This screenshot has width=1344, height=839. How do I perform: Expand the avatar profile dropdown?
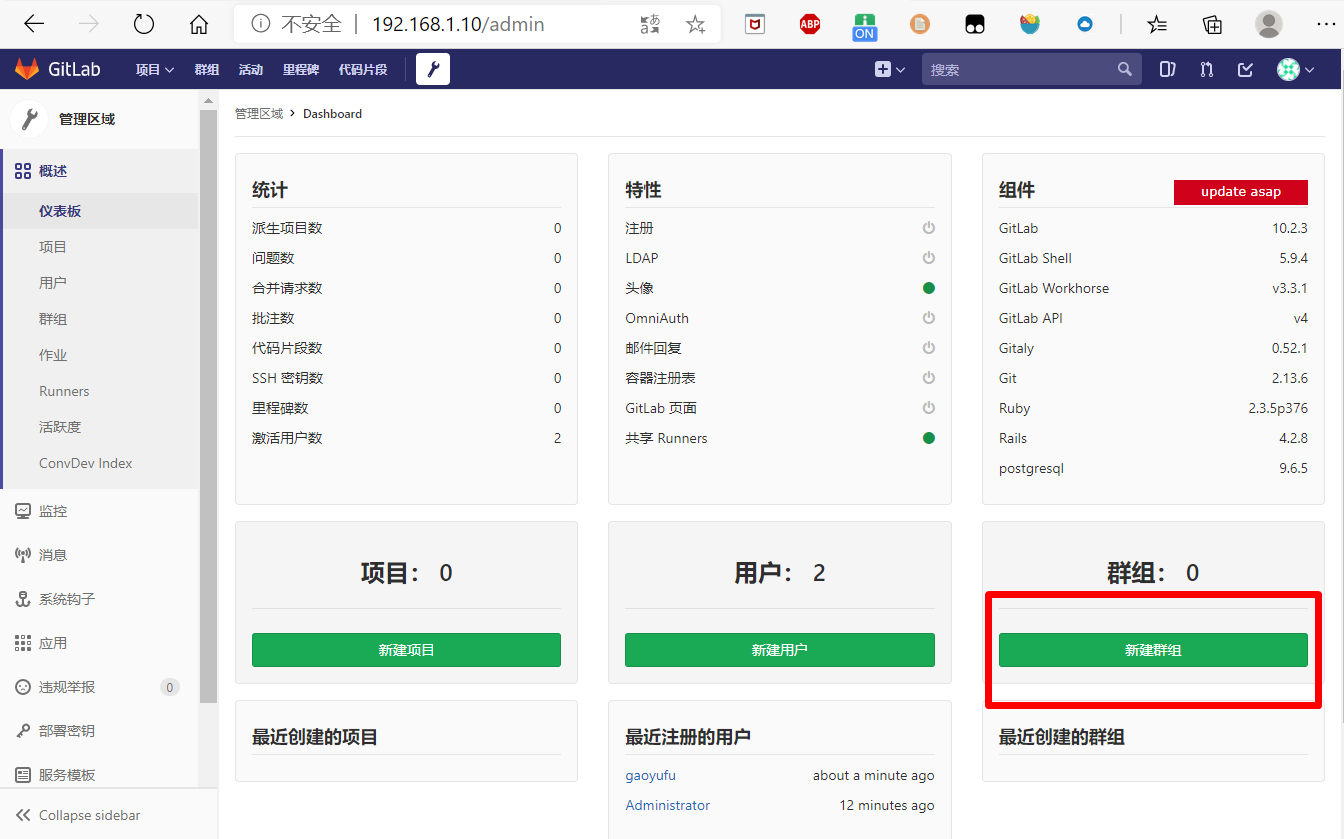pyautogui.click(x=1294, y=69)
